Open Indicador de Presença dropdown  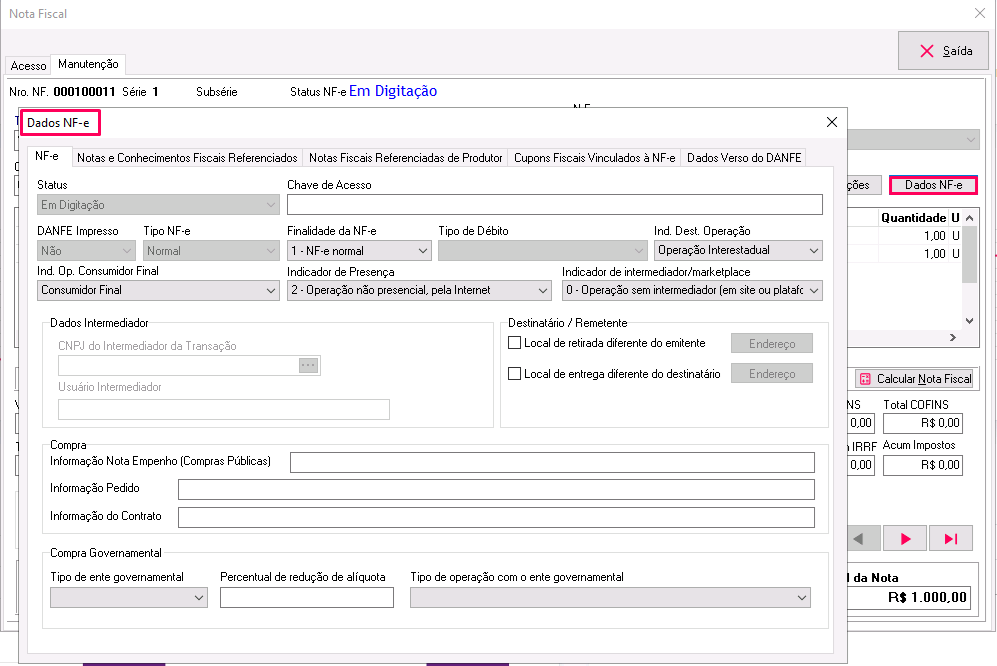[x=542, y=291]
